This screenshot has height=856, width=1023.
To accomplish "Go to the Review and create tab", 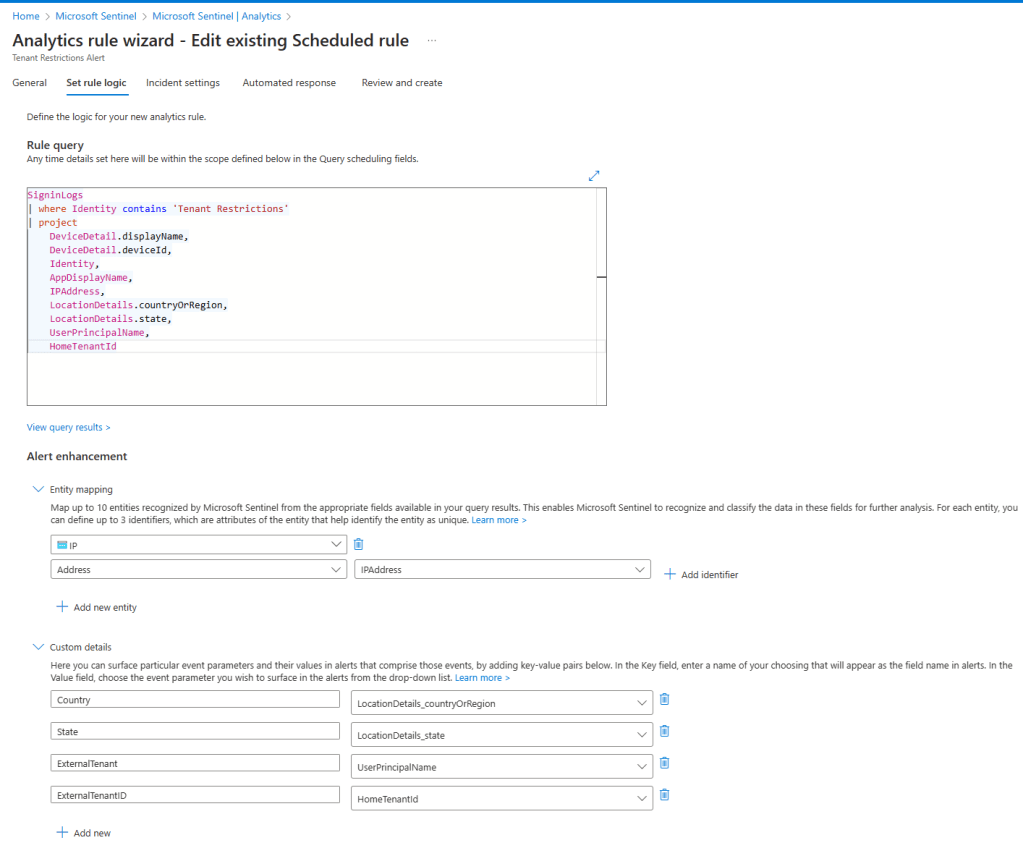I will (402, 83).
